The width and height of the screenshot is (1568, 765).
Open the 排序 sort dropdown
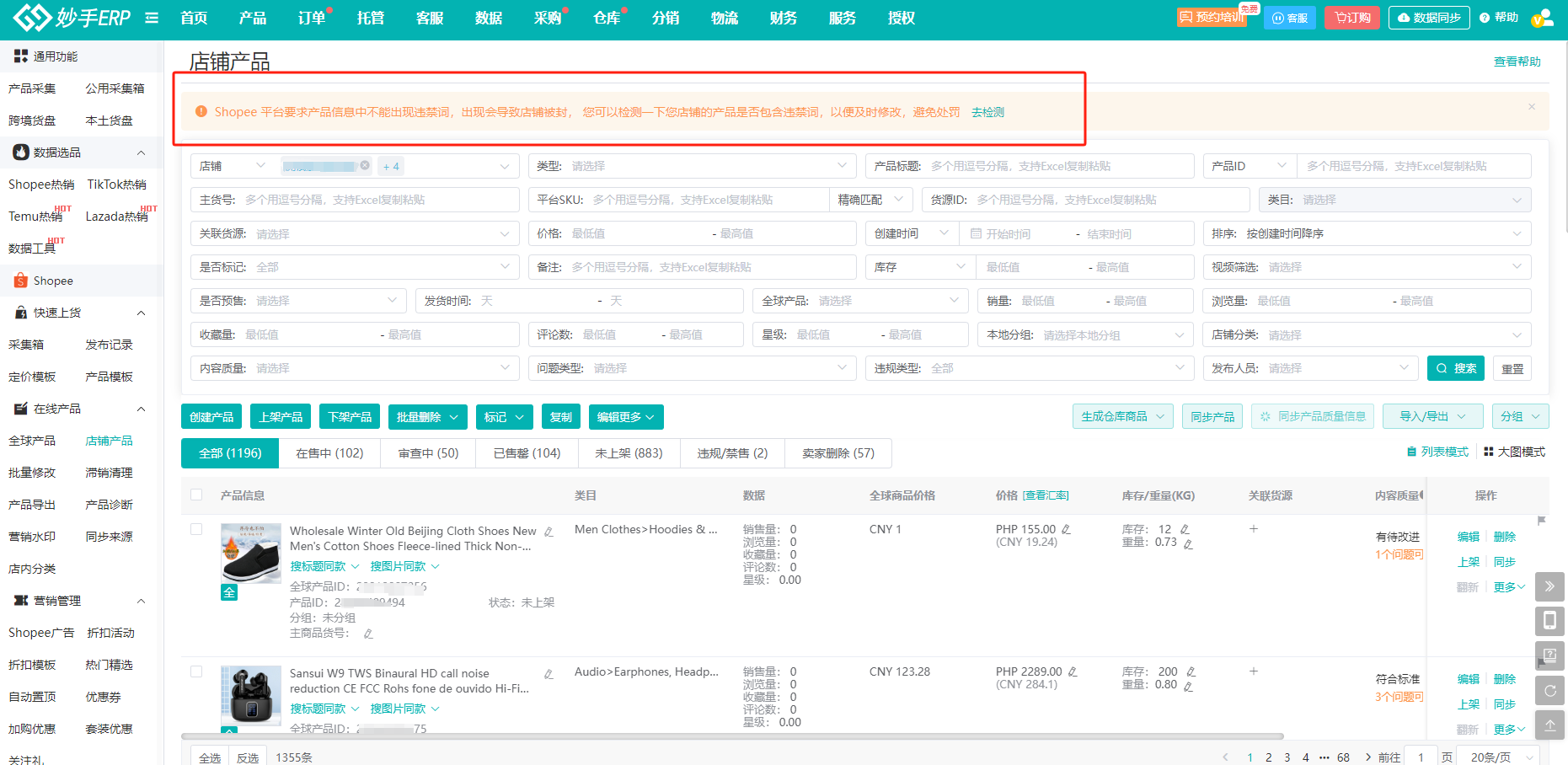pyautogui.click(x=1367, y=233)
